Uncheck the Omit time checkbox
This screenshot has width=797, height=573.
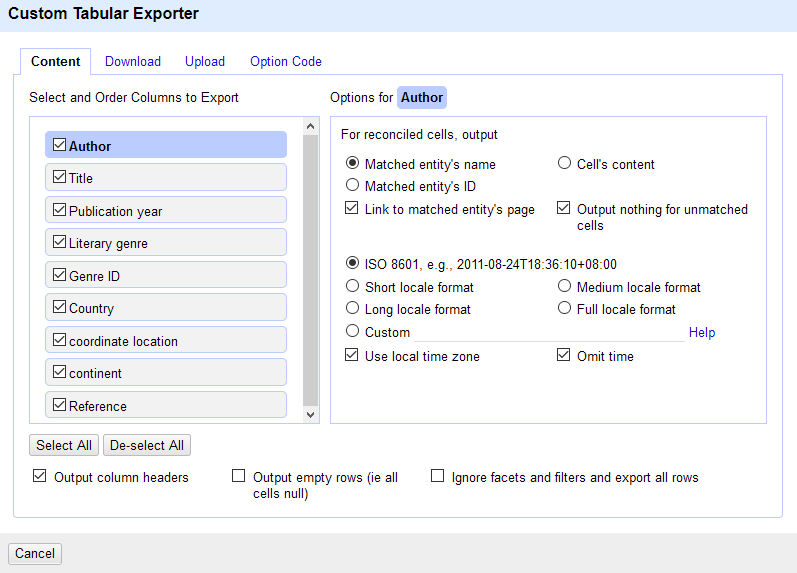(x=564, y=355)
